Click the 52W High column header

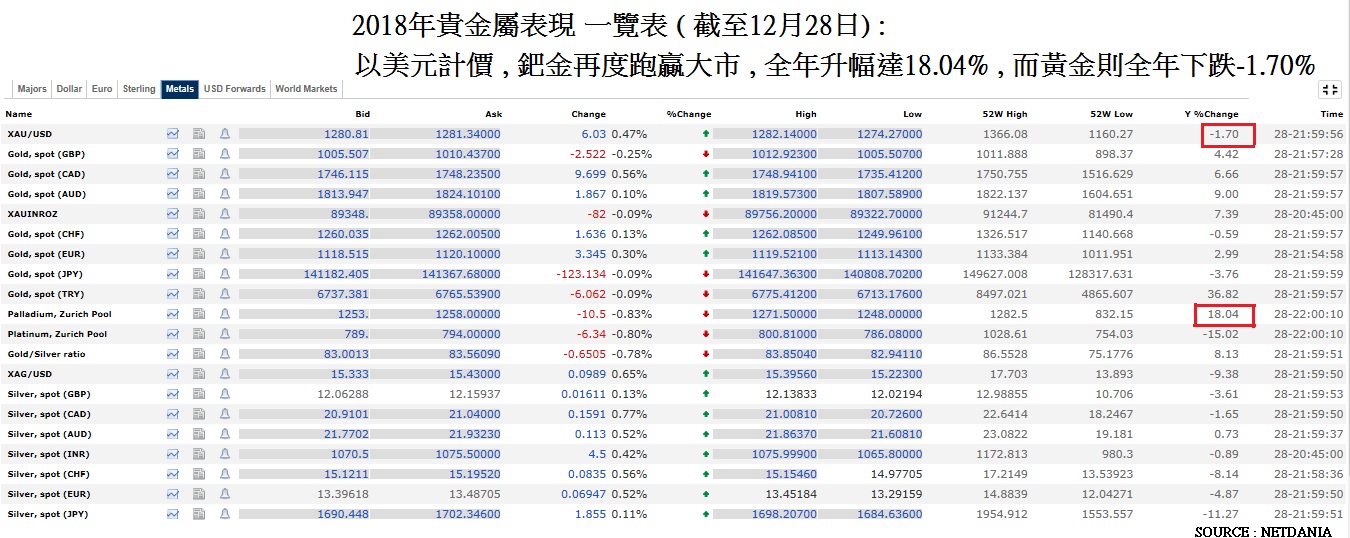click(x=1005, y=114)
